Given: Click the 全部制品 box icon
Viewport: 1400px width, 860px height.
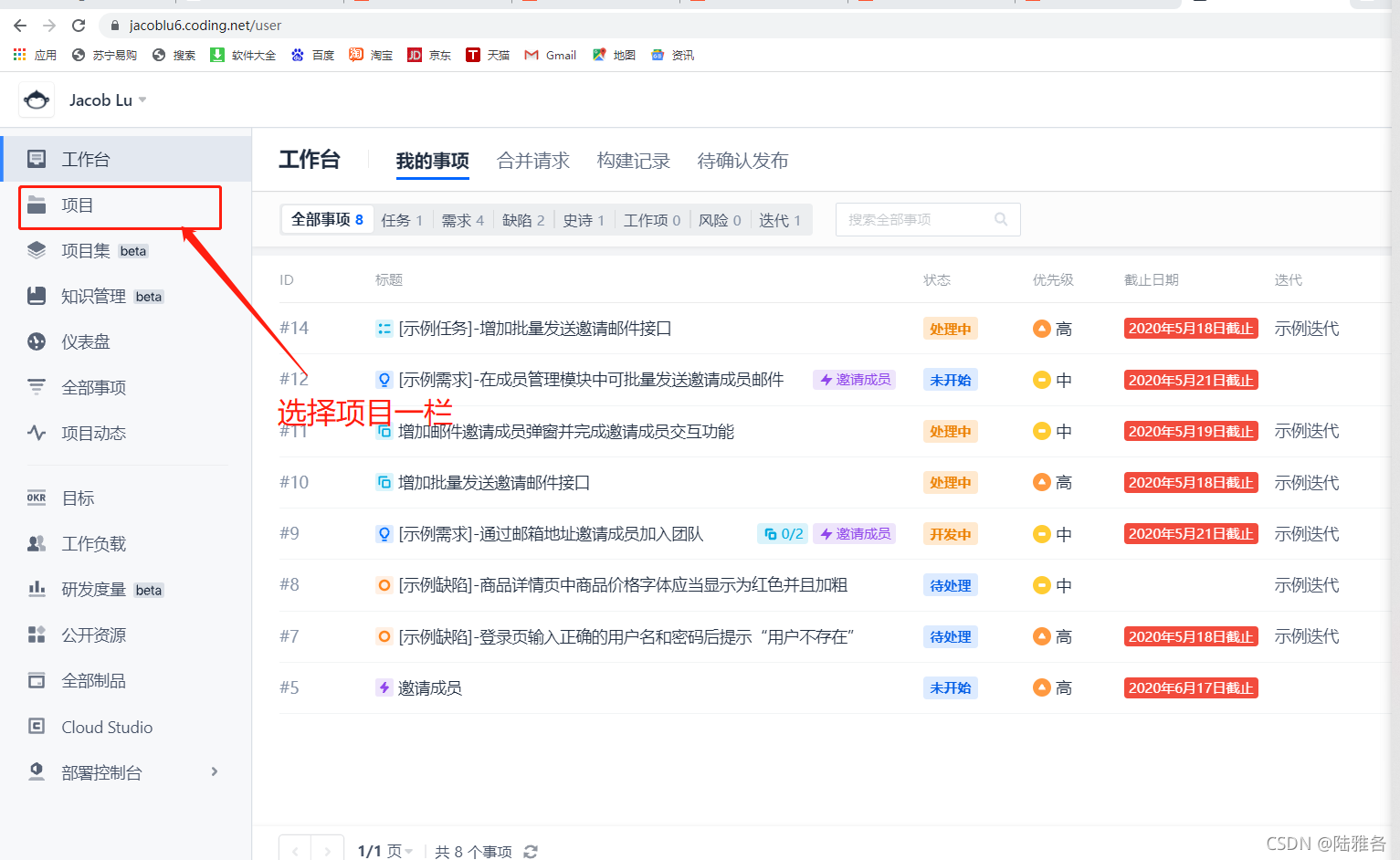Looking at the screenshot, I should 37,680.
